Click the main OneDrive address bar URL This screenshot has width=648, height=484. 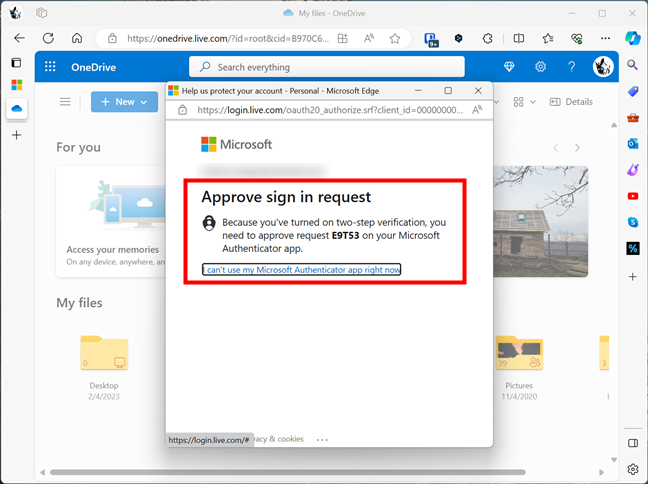click(x=228, y=38)
